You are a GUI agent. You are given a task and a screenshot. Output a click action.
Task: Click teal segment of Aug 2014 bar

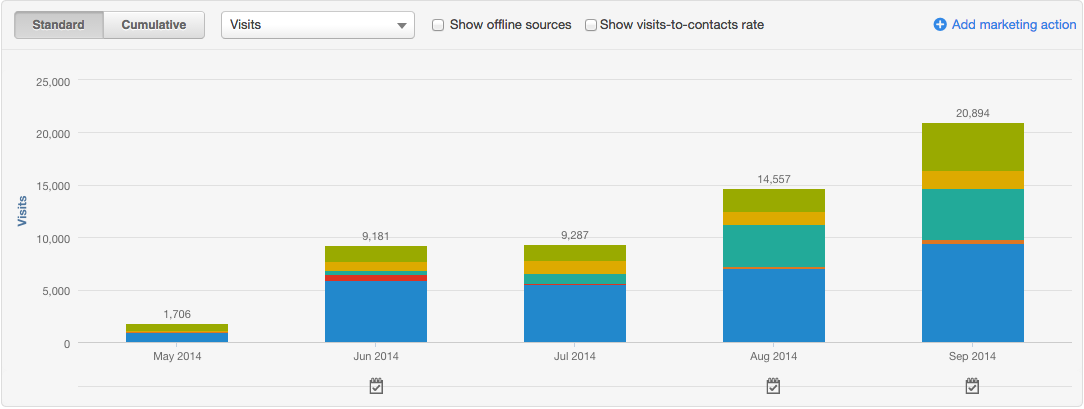[773, 246]
